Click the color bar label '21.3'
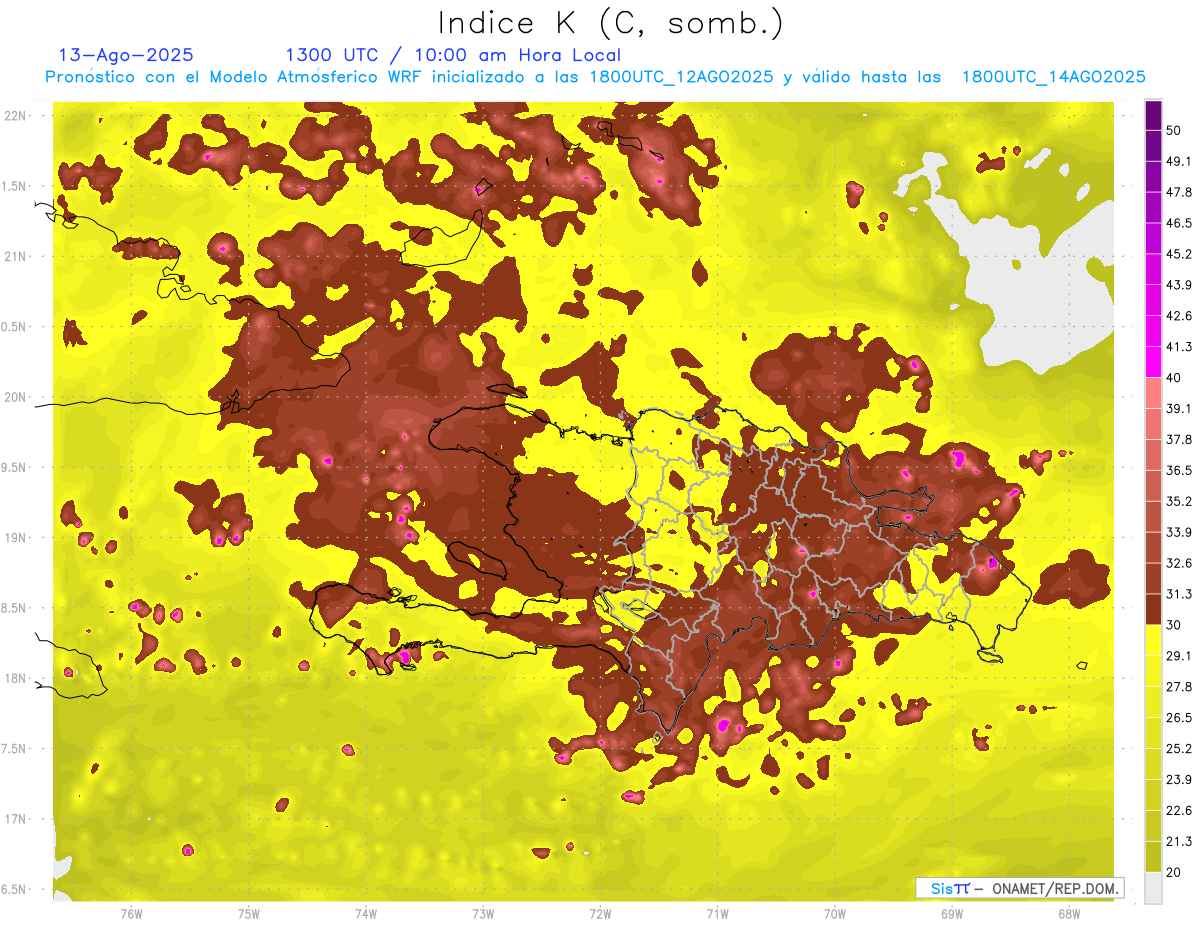This screenshot has width=1200, height=927. 1180,841
